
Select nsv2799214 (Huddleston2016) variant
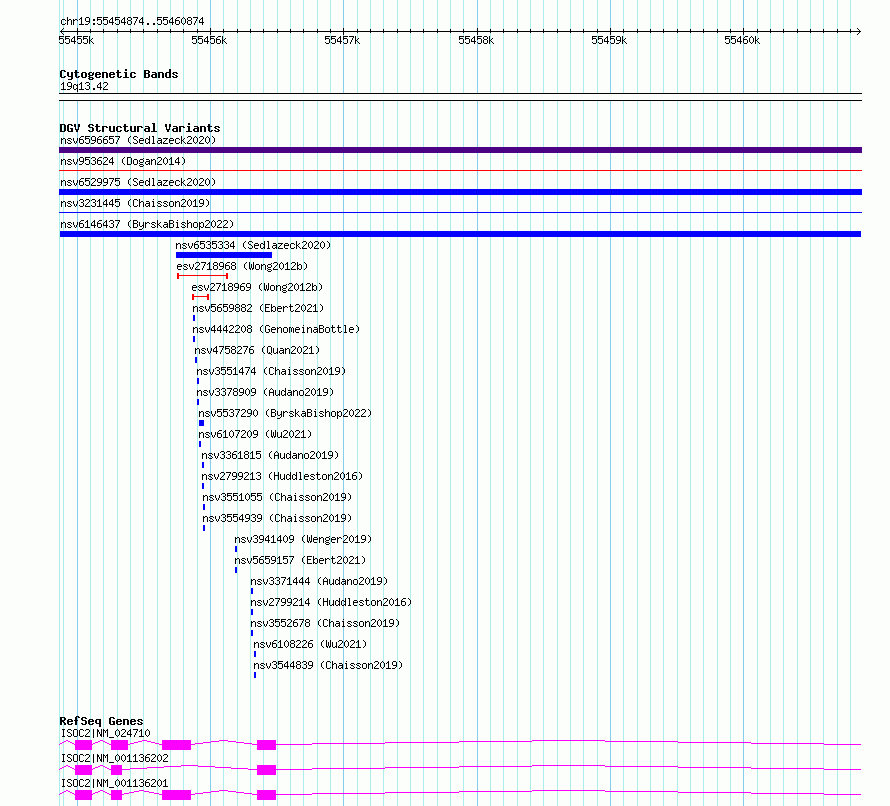pyautogui.click(x=331, y=602)
